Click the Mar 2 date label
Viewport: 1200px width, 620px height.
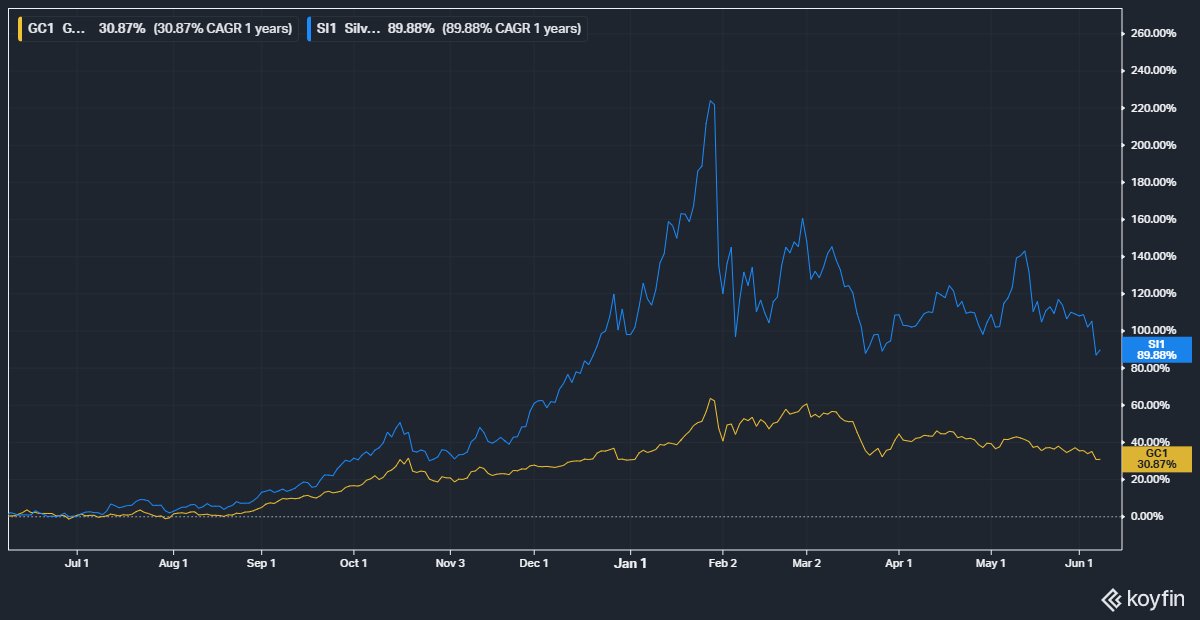[806, 563]
